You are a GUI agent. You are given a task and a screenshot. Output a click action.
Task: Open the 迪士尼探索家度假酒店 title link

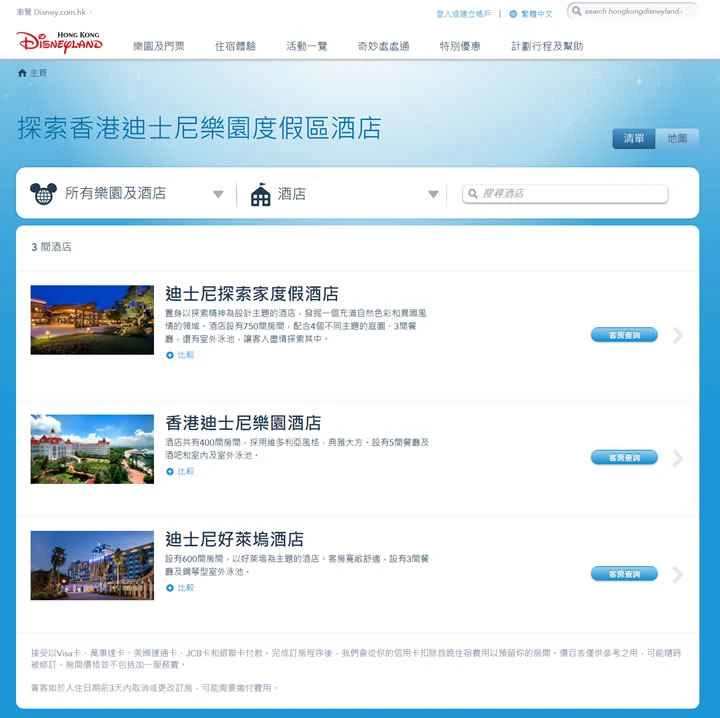(x=252, y=294)
